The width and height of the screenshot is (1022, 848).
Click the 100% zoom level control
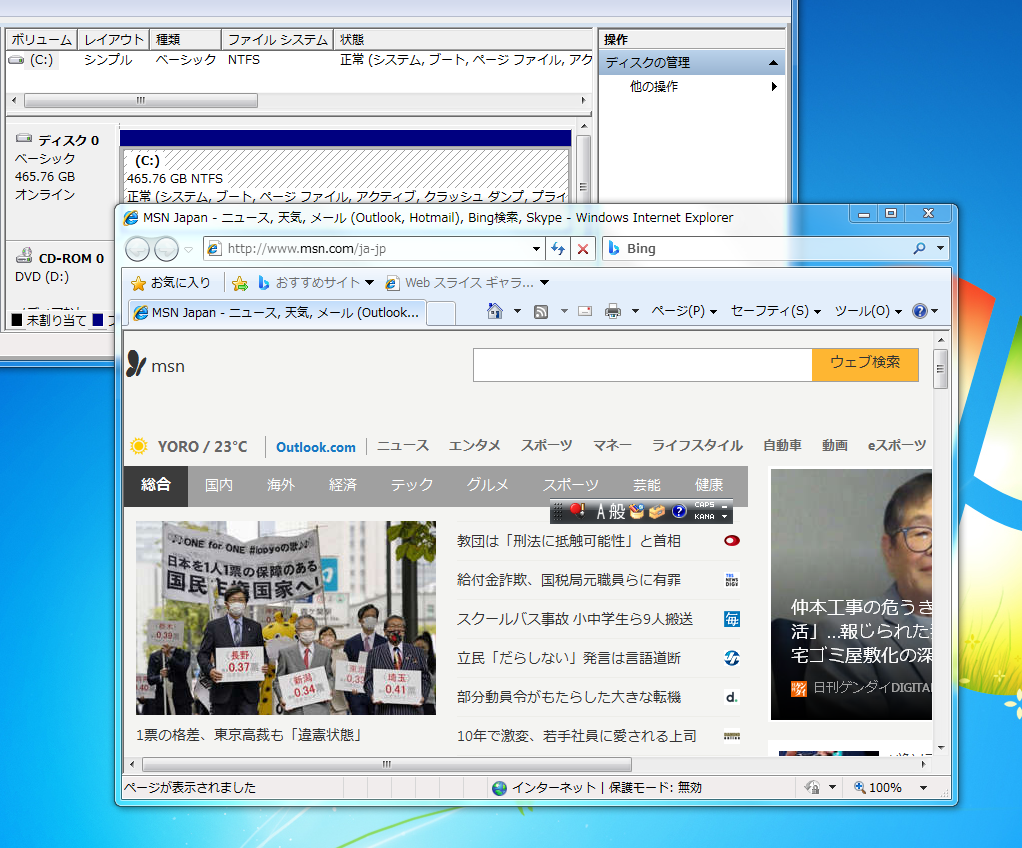pos(887,787)
